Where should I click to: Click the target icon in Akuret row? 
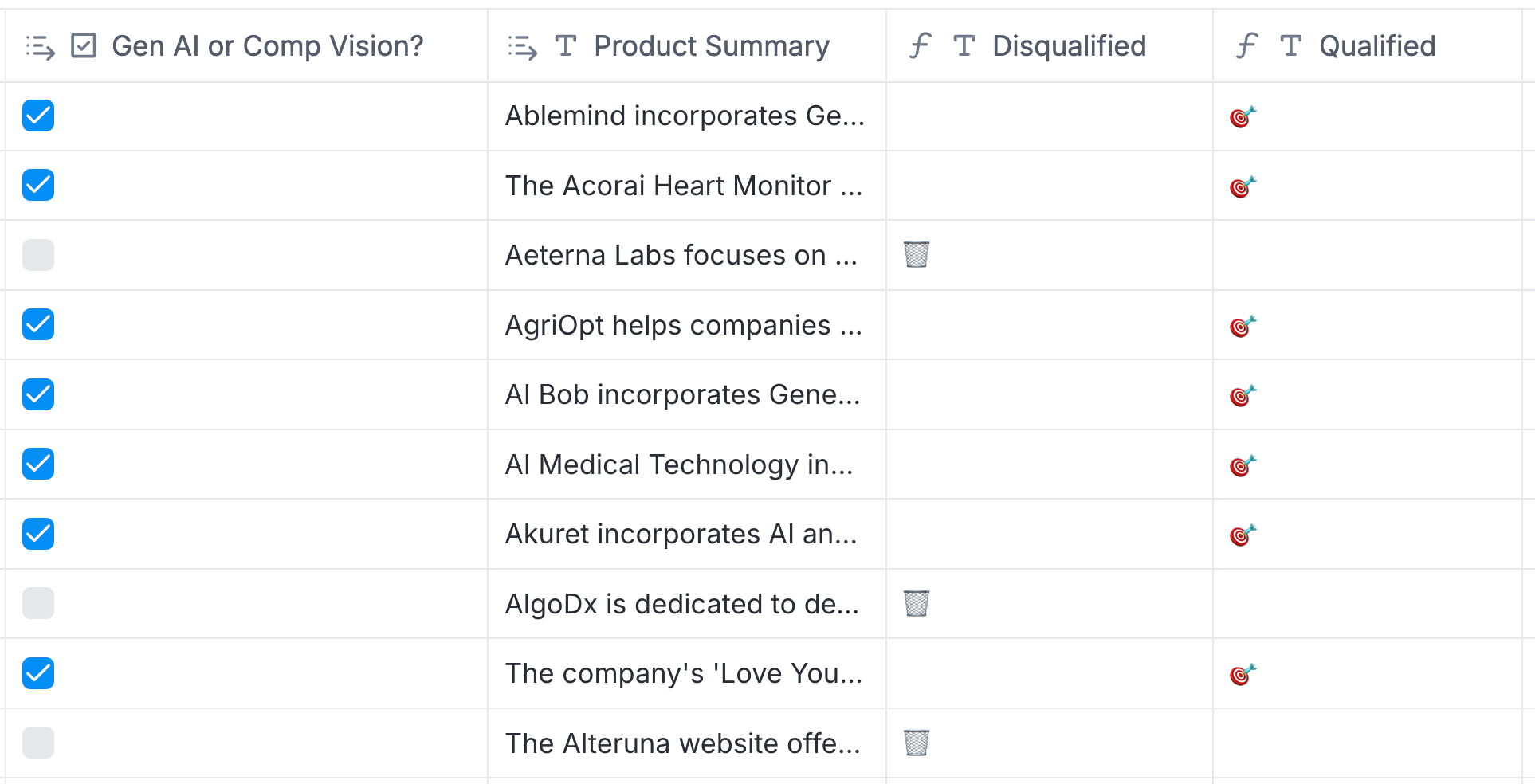(x=1242, y=535)
